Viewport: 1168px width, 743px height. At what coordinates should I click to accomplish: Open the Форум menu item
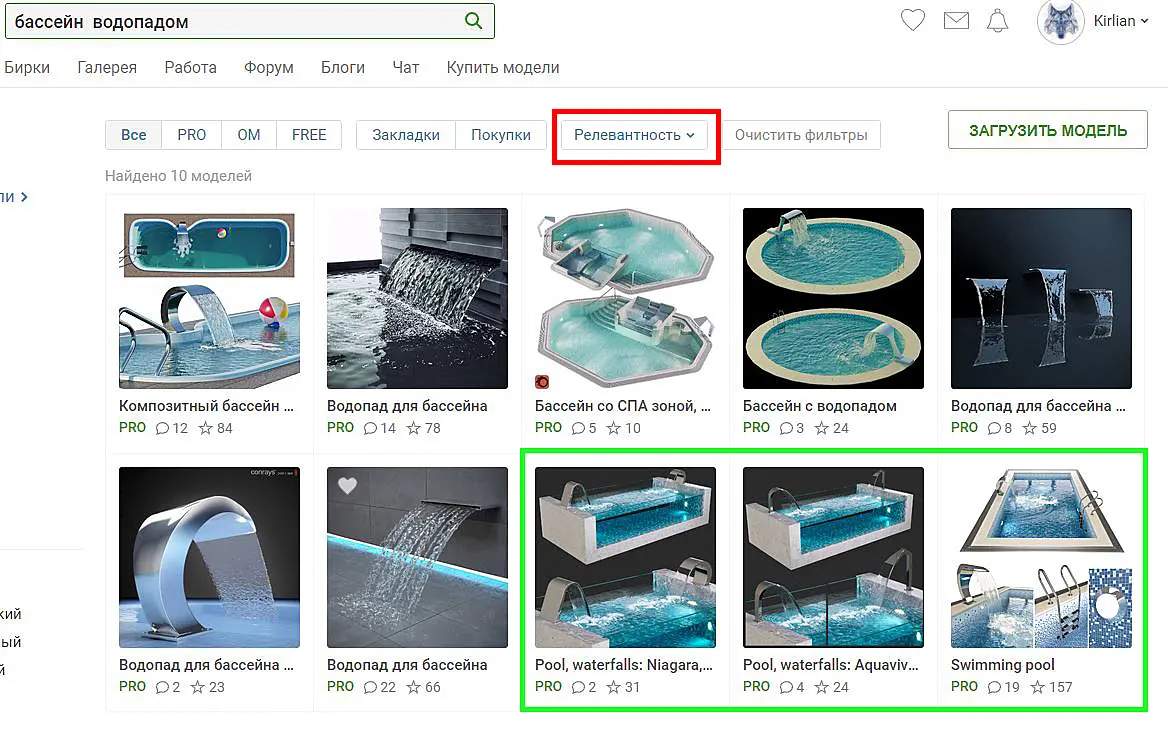pos(269,67)
